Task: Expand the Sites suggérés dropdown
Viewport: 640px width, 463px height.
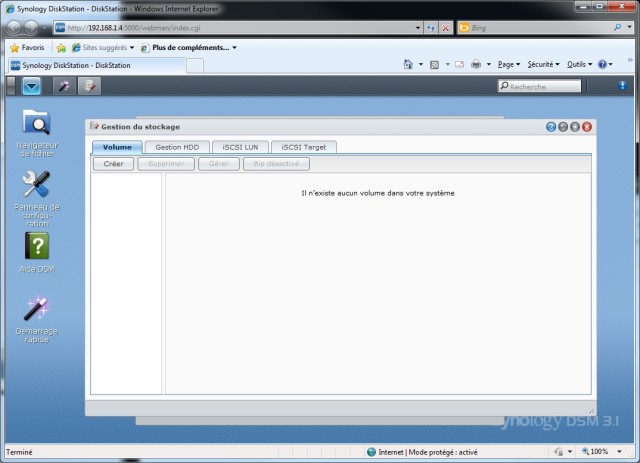Action: 132,48
